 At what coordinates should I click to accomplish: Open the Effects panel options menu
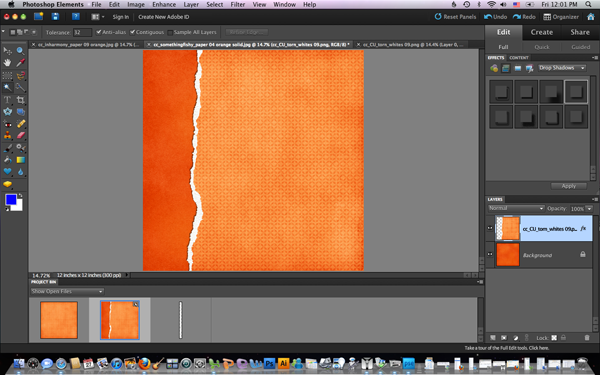point(595,57)
